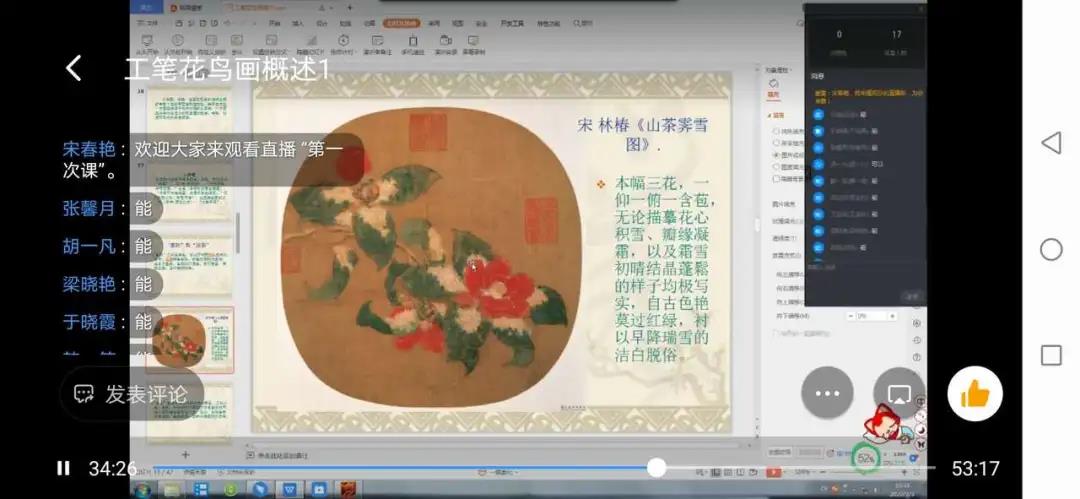1080x499 pixels.
Task: Select the 图片或纹理填充 radio in properties panel
Action: 776,154
